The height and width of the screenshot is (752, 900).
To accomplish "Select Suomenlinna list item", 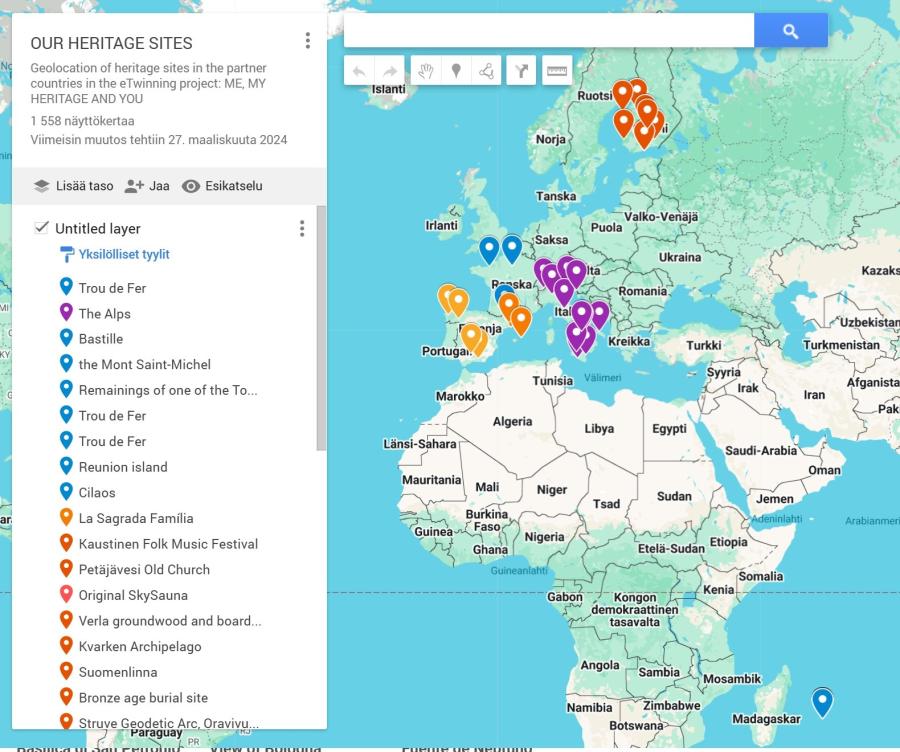I will click(118, 672).
